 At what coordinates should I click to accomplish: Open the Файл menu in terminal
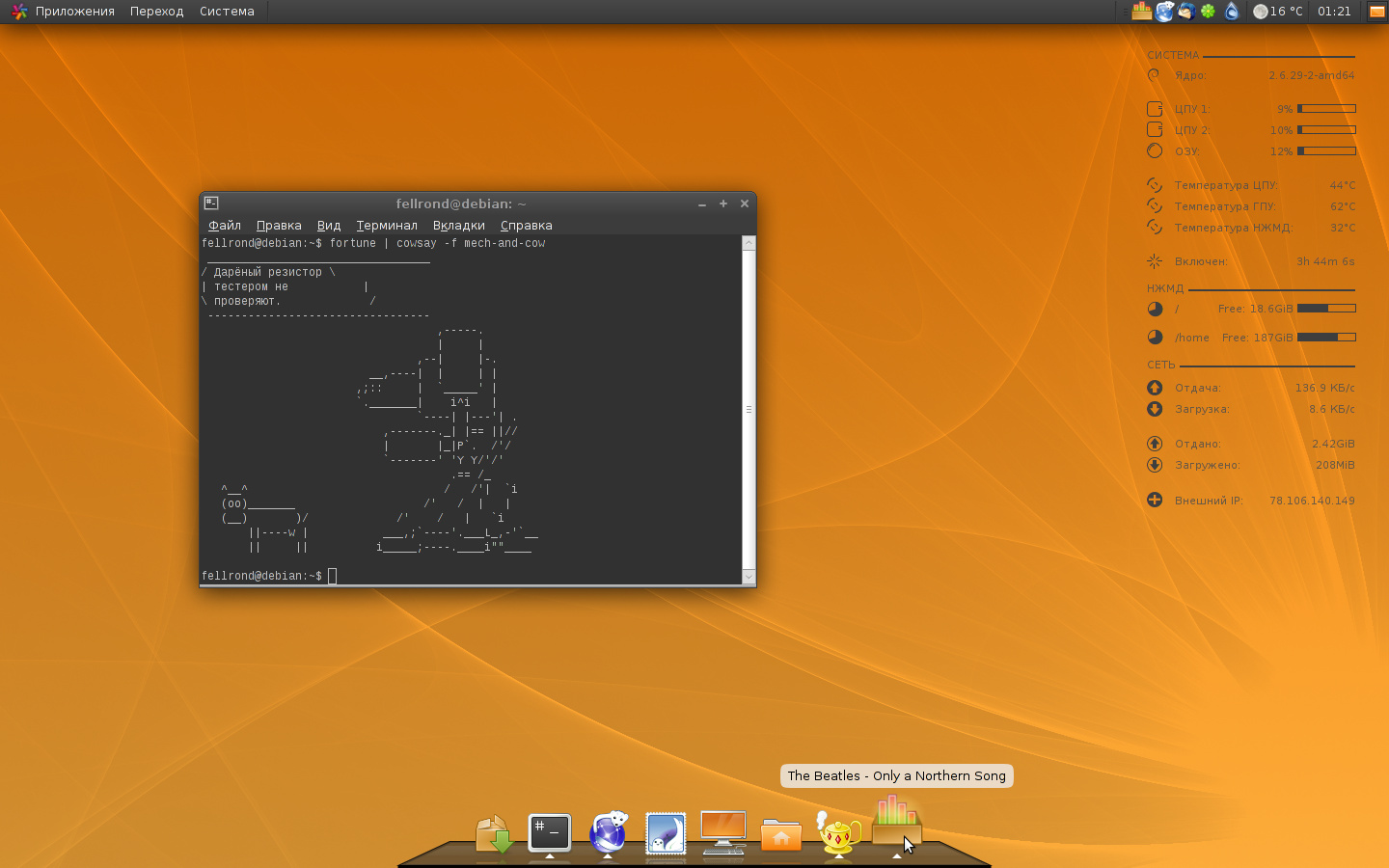pyautogui.click(x=225, y=226)
